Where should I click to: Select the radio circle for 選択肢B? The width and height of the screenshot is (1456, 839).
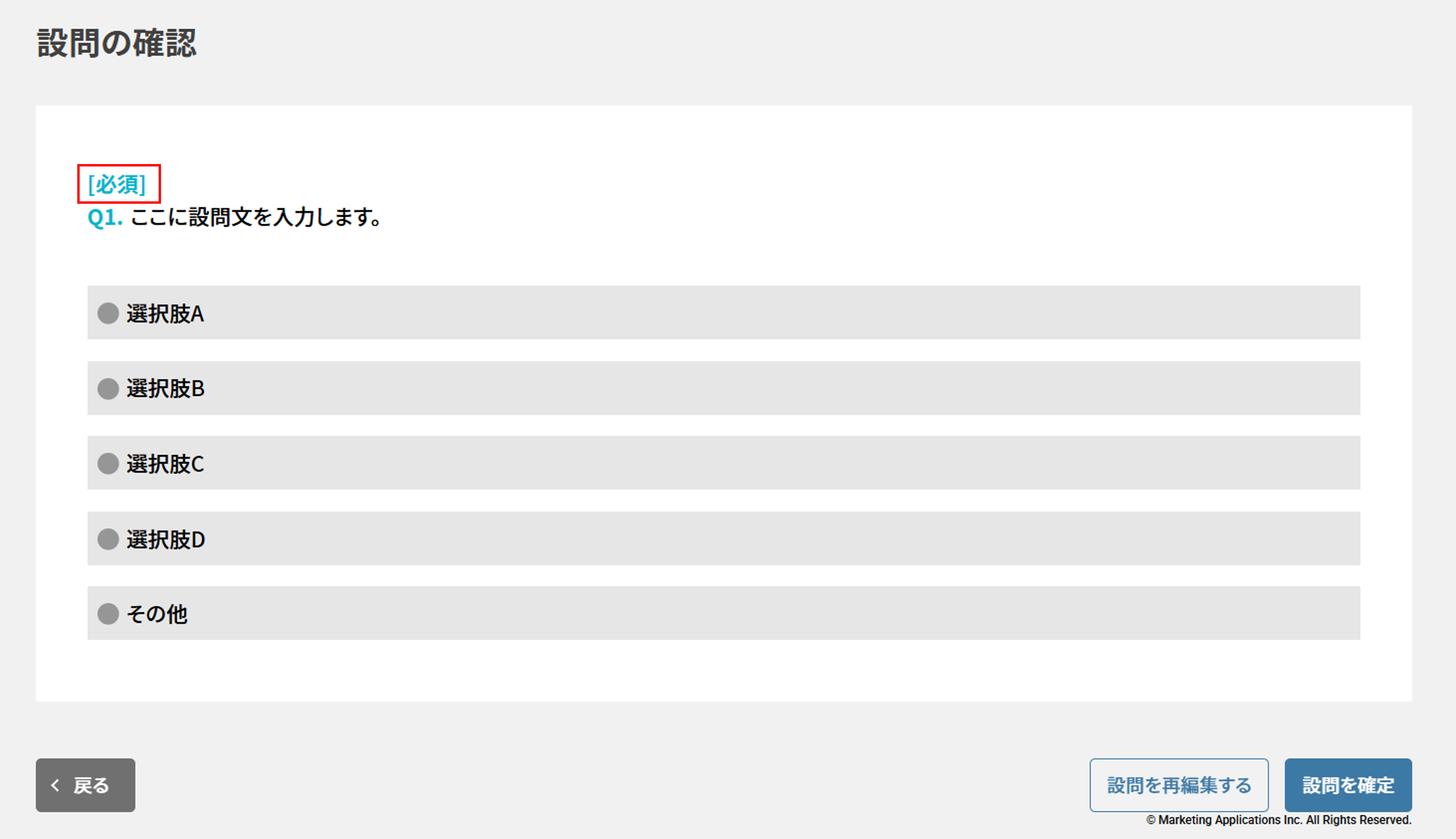coord(108,389)
